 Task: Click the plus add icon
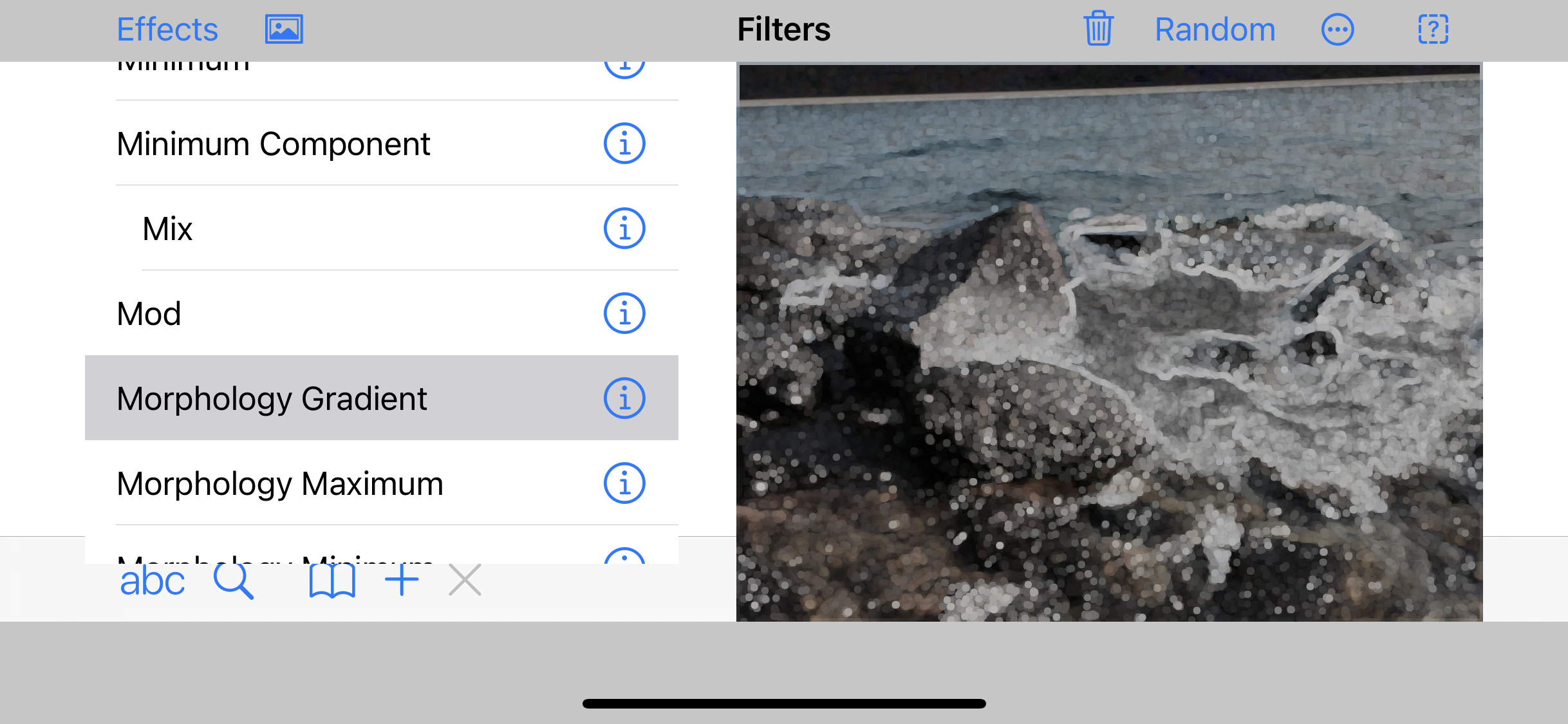click(402, 580)
